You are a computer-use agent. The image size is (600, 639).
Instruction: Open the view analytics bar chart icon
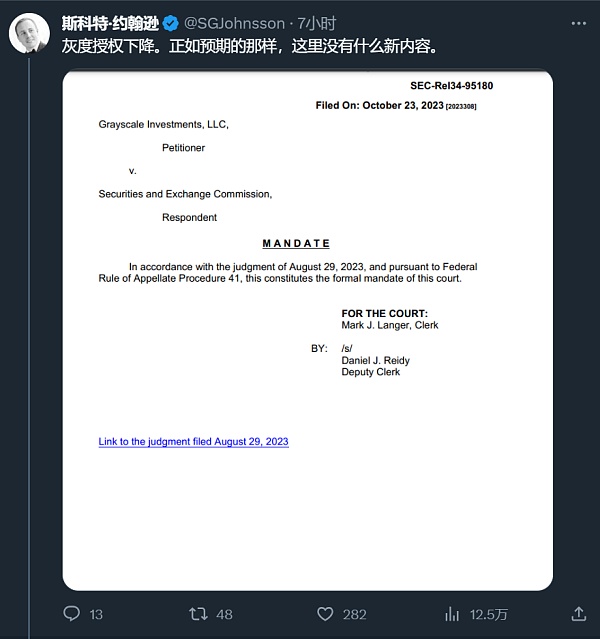pyautogui.click(x=452, y=614)
